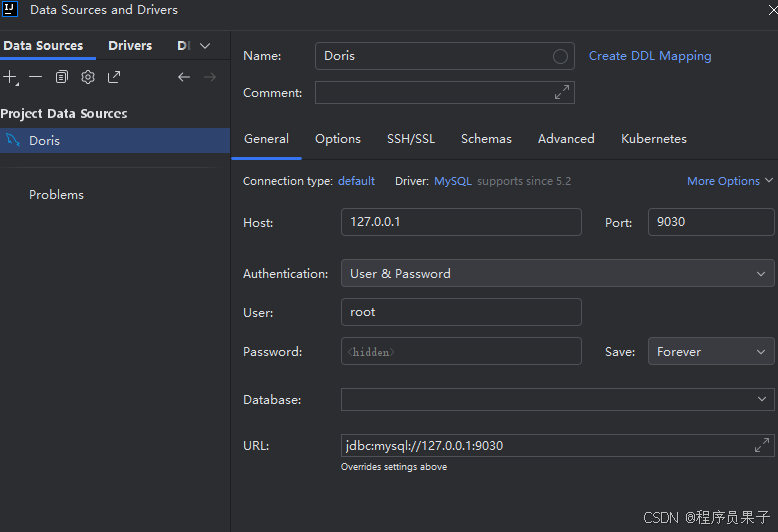Image resolution: width=778 pixels, height=532 pixels.
Task: Close the Data Sources and Drivers dialog
Action: (773, 10)
